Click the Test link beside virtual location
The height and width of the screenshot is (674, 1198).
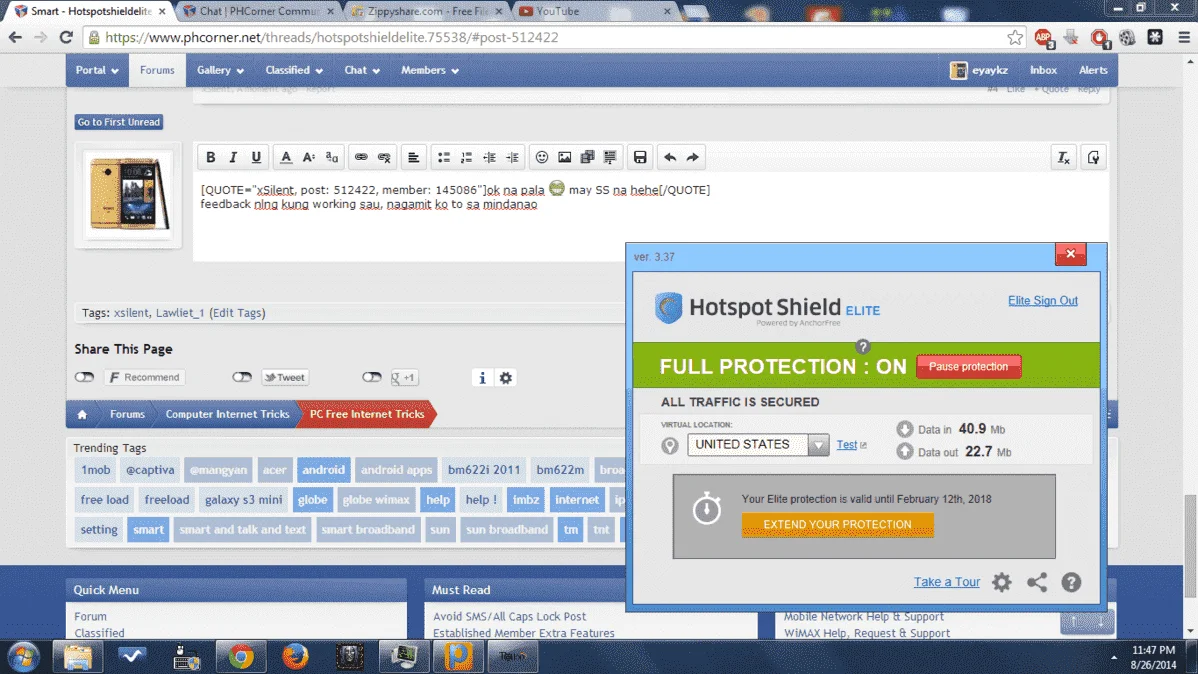coord(847,444)
